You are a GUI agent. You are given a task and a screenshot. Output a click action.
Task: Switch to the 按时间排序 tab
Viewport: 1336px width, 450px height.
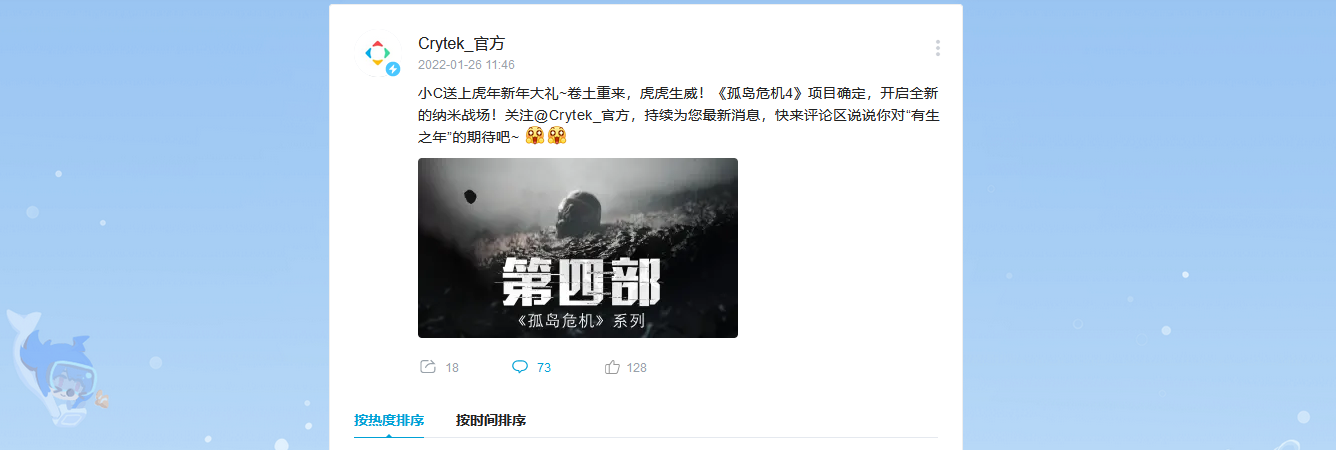(491, 420)
